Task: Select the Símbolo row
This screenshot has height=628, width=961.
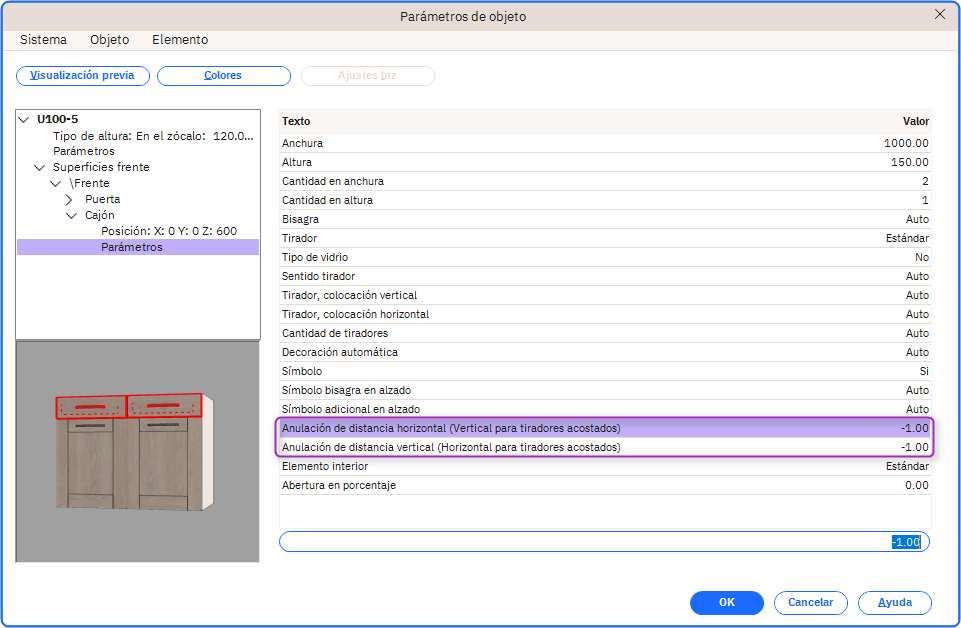Action: point(605,371)
